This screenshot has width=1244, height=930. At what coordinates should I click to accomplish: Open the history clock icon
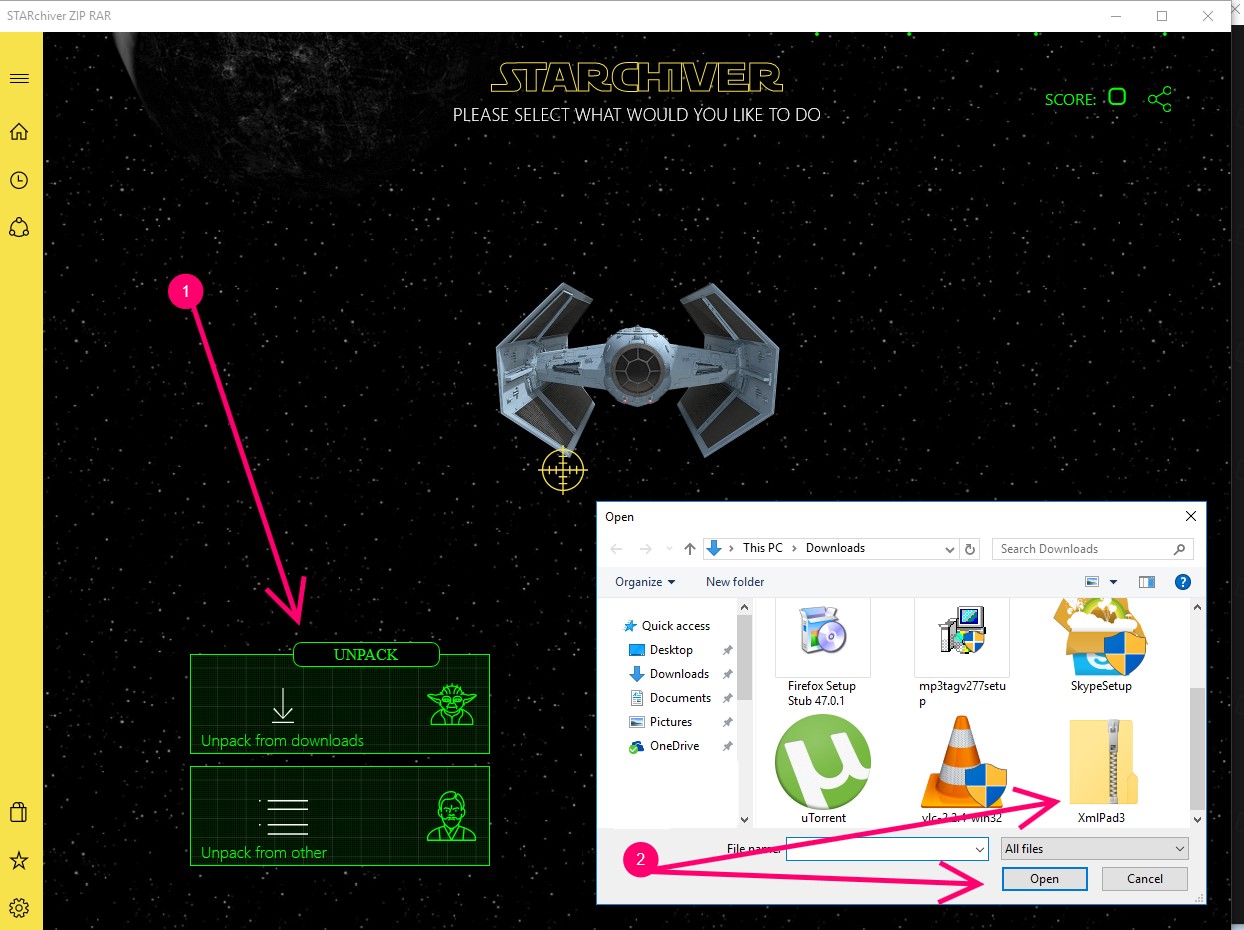[x=19, y=180]
